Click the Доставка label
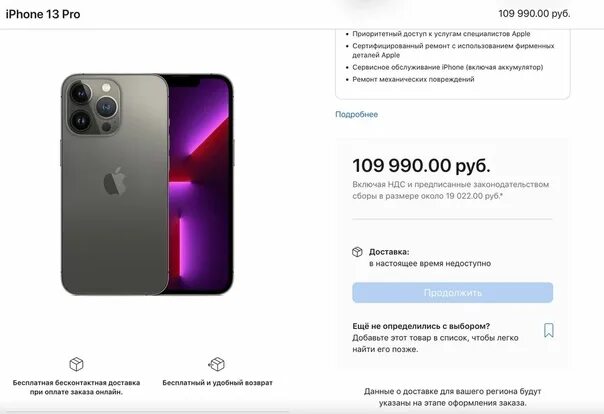This screenshot has height=414, width=604. (389, 252)
